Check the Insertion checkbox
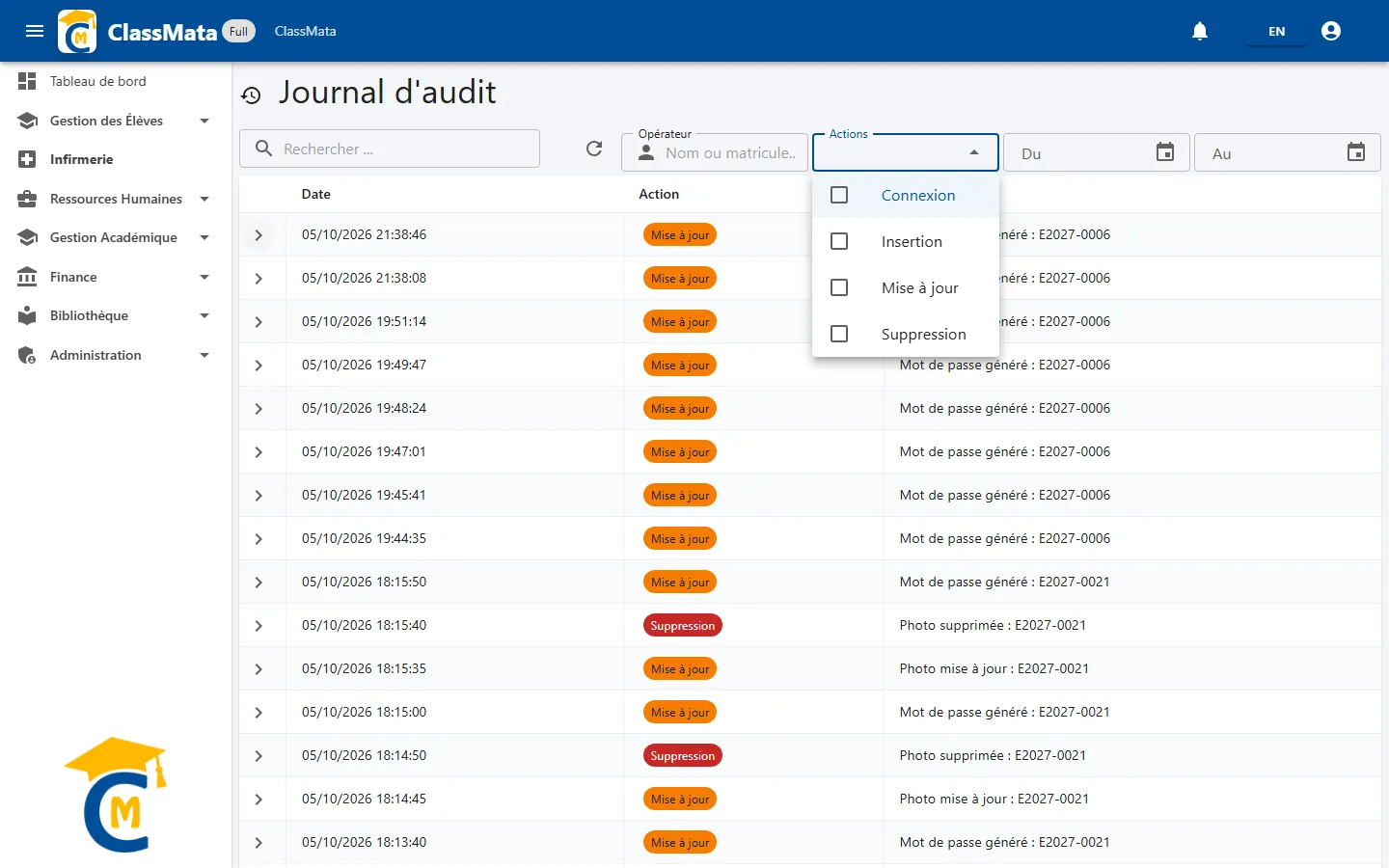This screenshot has width=1389, height=868. point(839,241)
